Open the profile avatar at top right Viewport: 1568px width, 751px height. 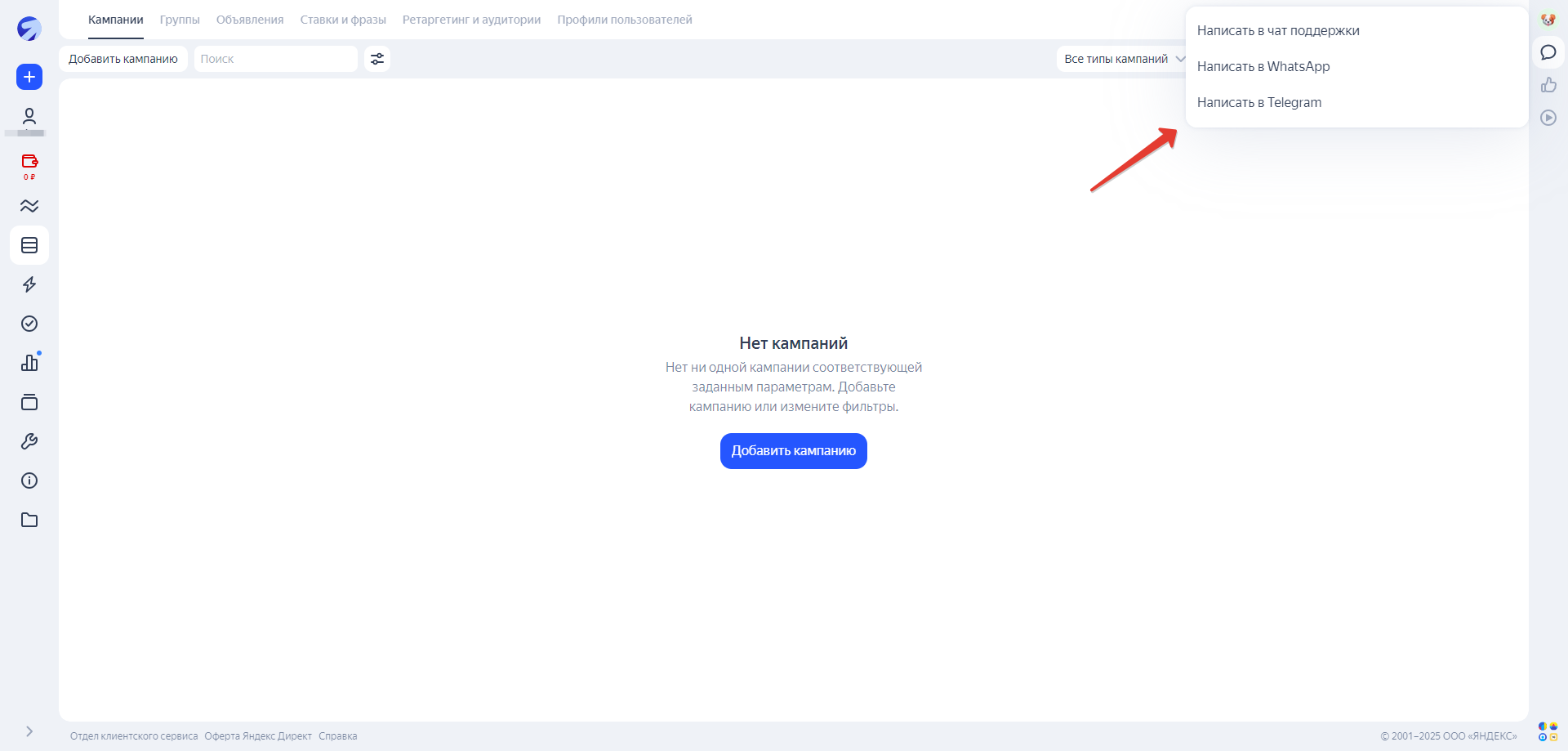(x=1548, y=20)
